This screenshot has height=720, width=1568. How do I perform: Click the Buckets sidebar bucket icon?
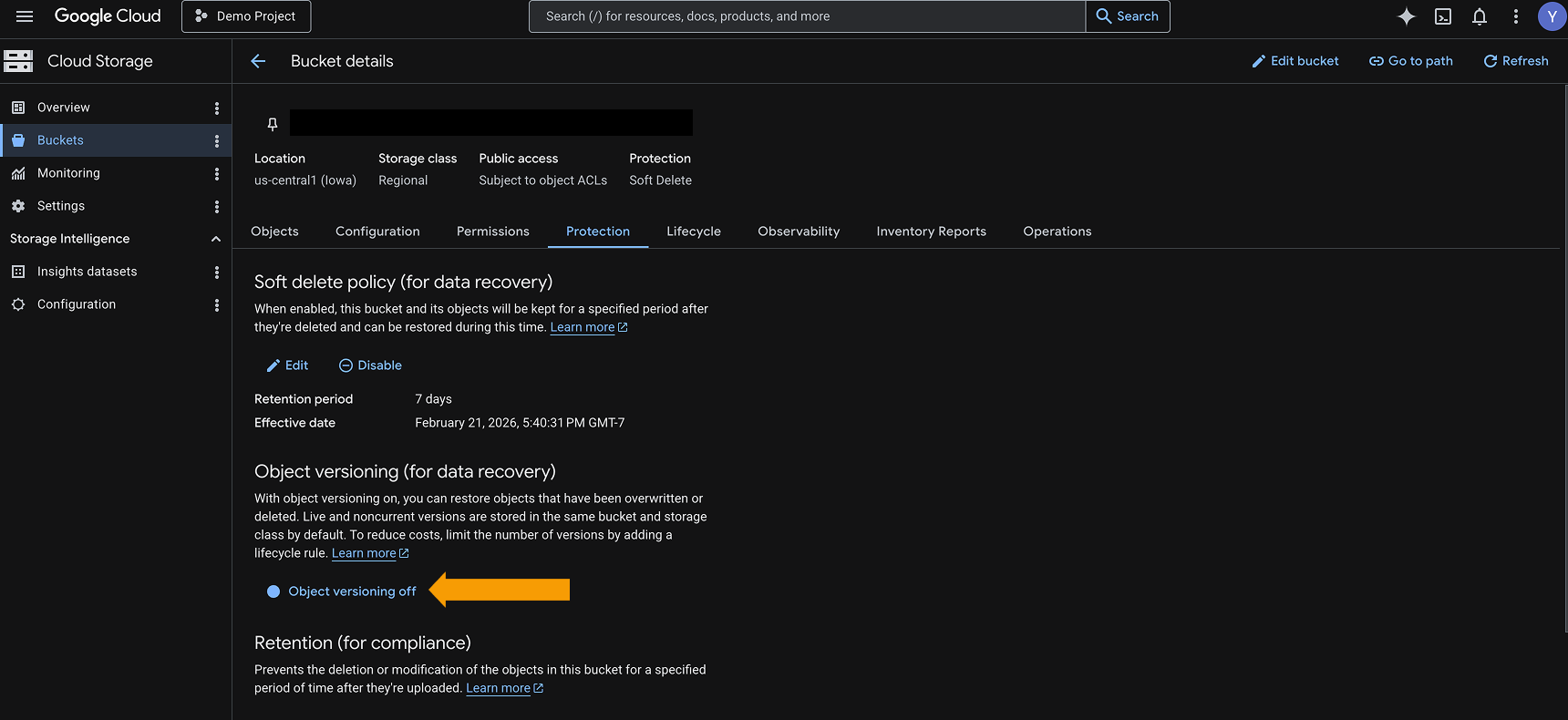coord(18,140)
